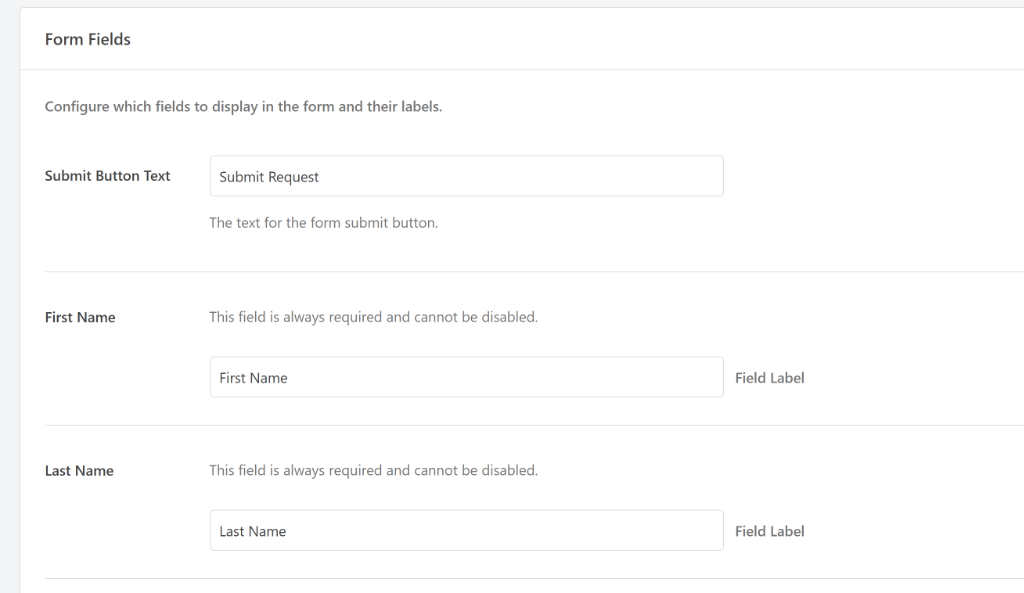Click 'Field Label' text beside First Name input
Viewport: 1024px width, 593px height.
point(769,378)
